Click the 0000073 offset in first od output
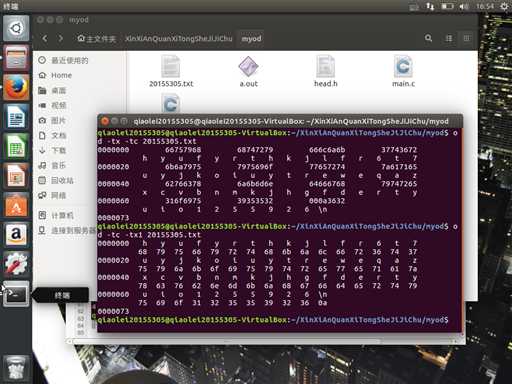 113,218
